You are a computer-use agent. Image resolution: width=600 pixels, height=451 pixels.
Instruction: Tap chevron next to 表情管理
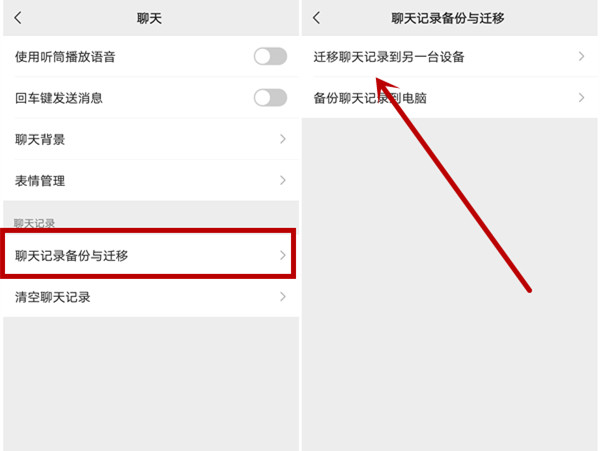[283, 181]
